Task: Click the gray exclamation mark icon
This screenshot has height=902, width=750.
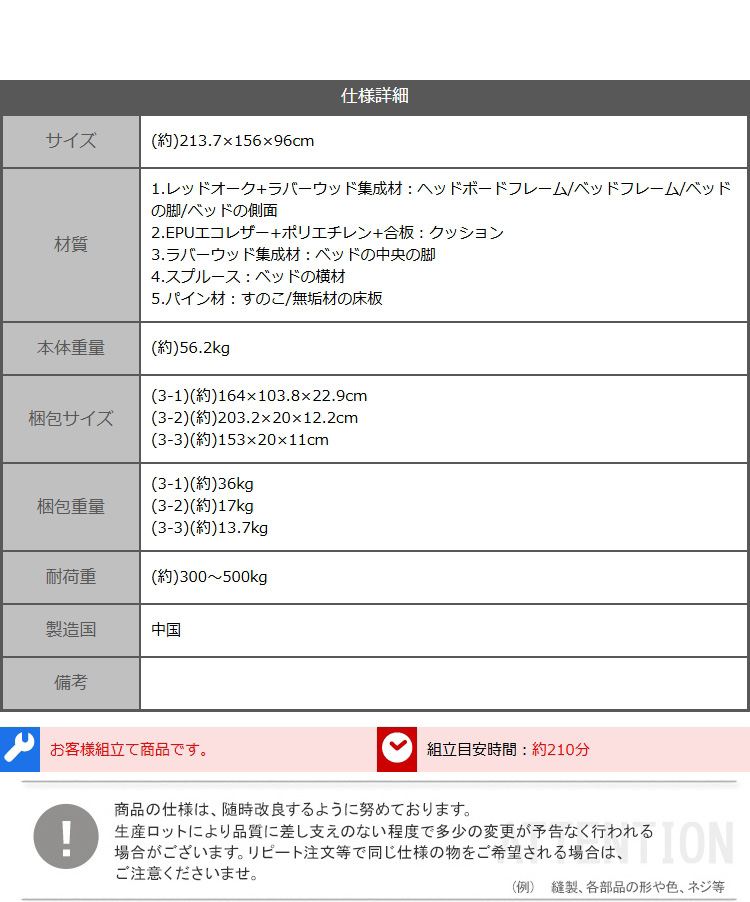Action: [66, 836]
